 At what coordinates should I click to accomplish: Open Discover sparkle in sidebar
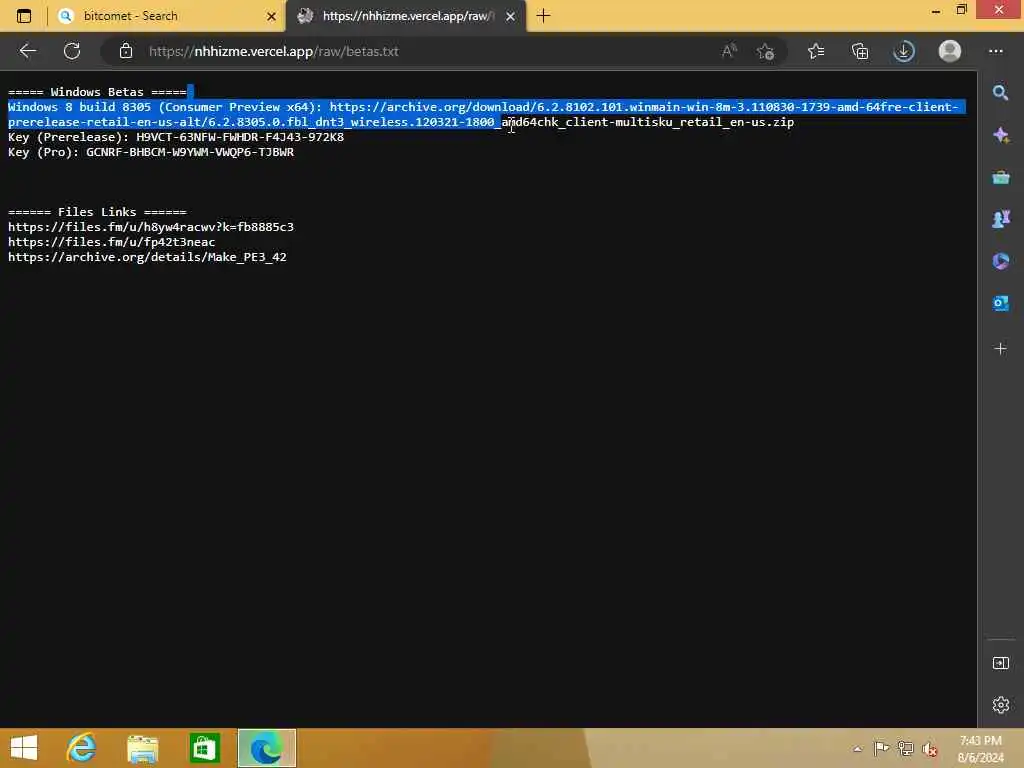(1000, 135)
